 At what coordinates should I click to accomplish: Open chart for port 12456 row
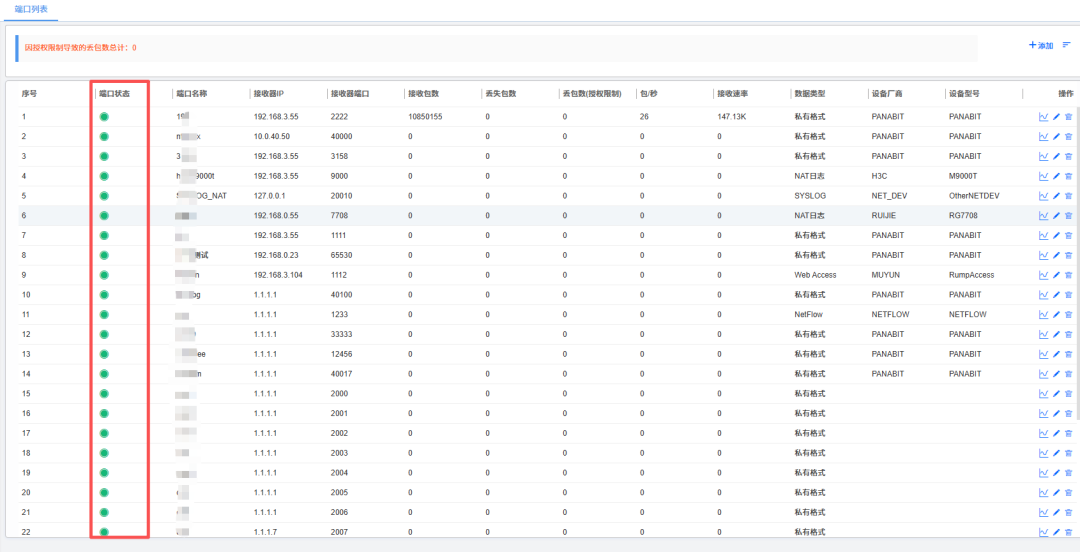[1043, 355]
